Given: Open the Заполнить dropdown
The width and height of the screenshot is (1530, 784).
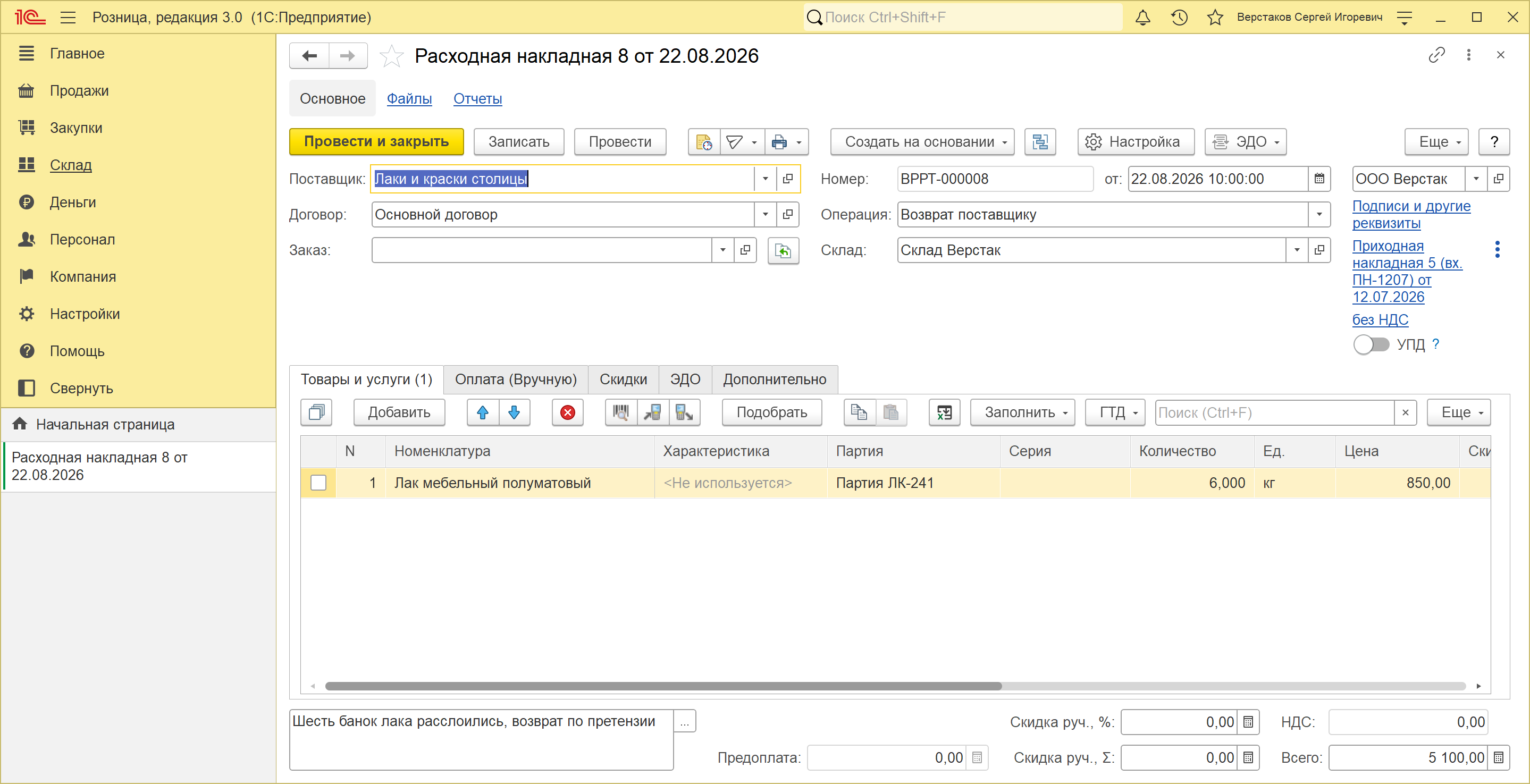Looking at the screenshot, I should [1023, 413].
